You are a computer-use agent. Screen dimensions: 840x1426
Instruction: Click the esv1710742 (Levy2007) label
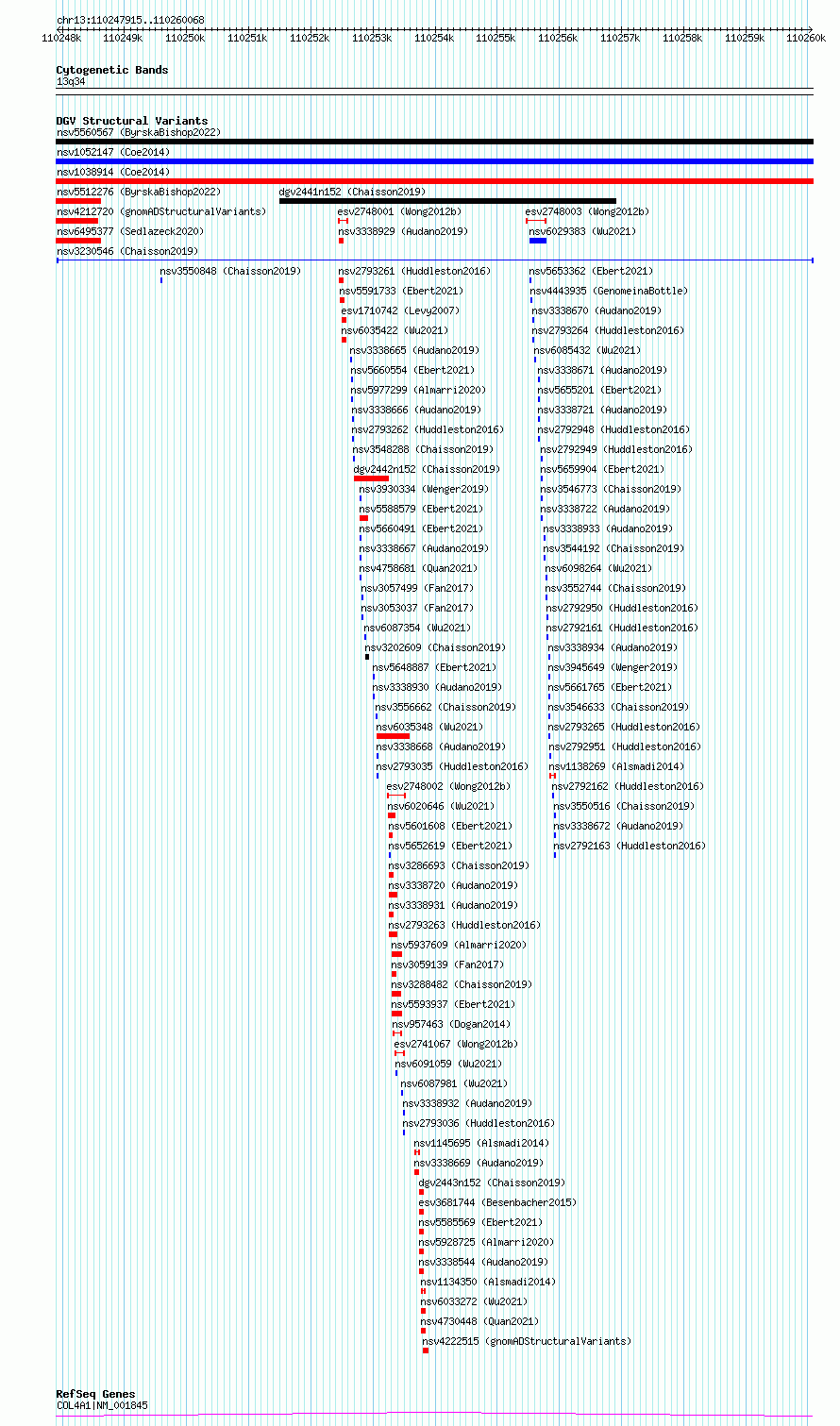pos(400,310)
